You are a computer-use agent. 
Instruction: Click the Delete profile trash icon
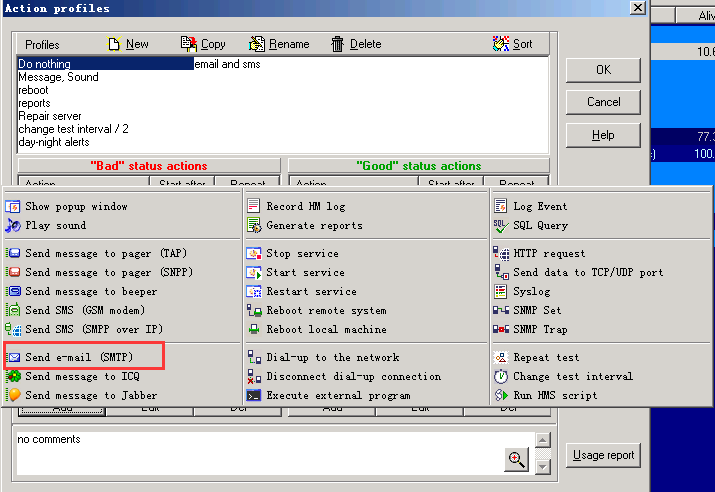tap(338, 44)
